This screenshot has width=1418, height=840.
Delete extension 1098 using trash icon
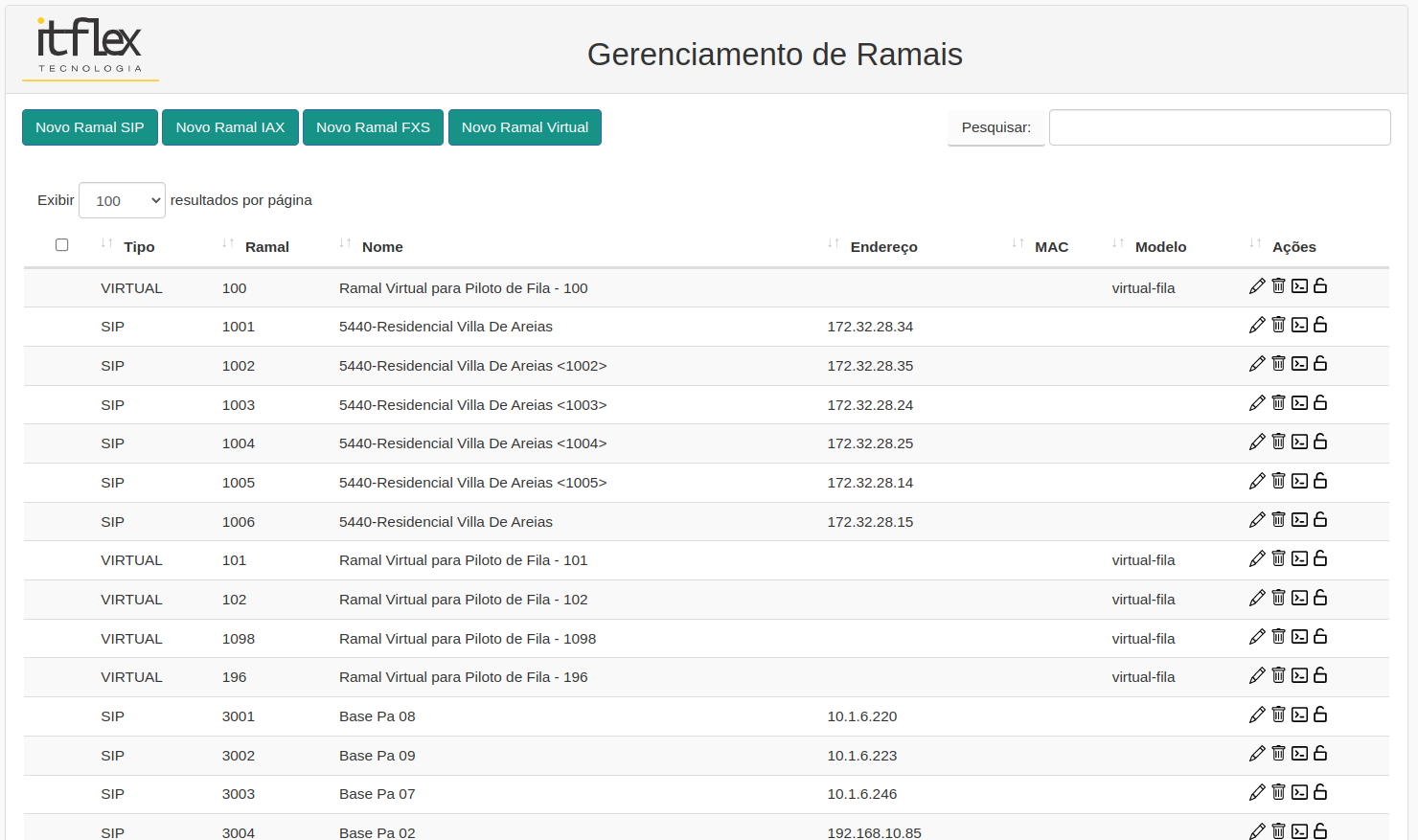click(1278, 636)
